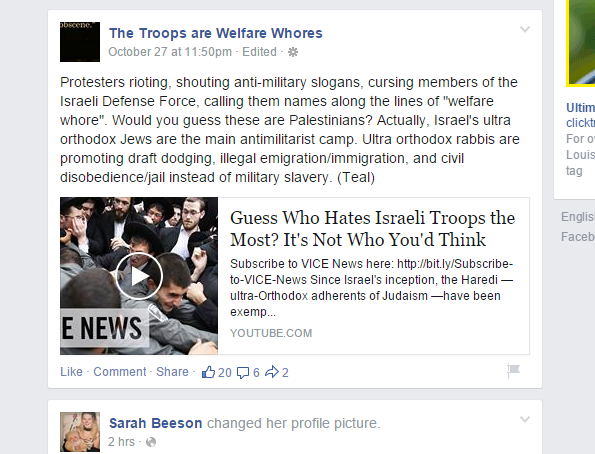The image size is (595, 454).
Task: Click the October 27 at 11:50pm timestamp
Action: point(170,52)
